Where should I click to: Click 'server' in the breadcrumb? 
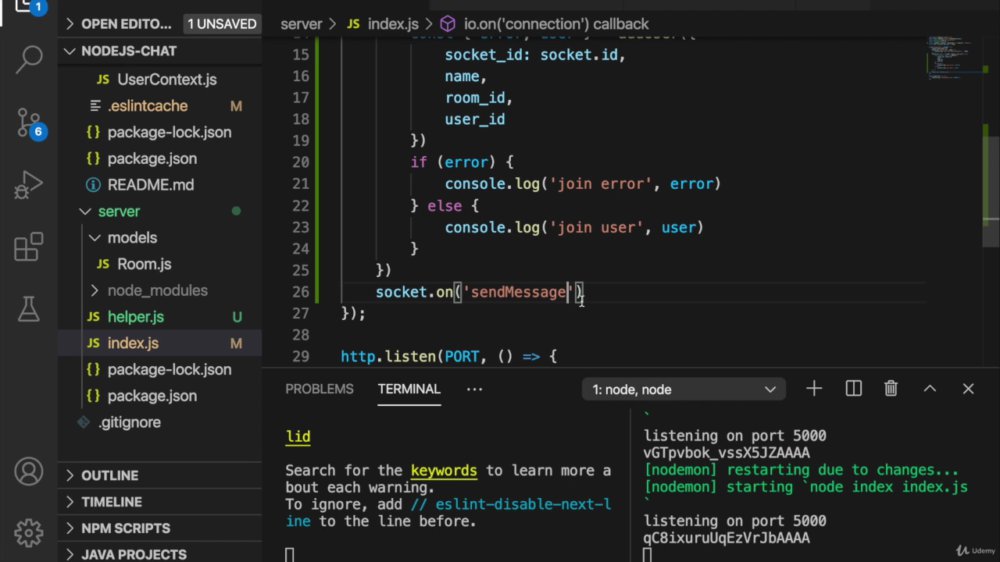301,24
